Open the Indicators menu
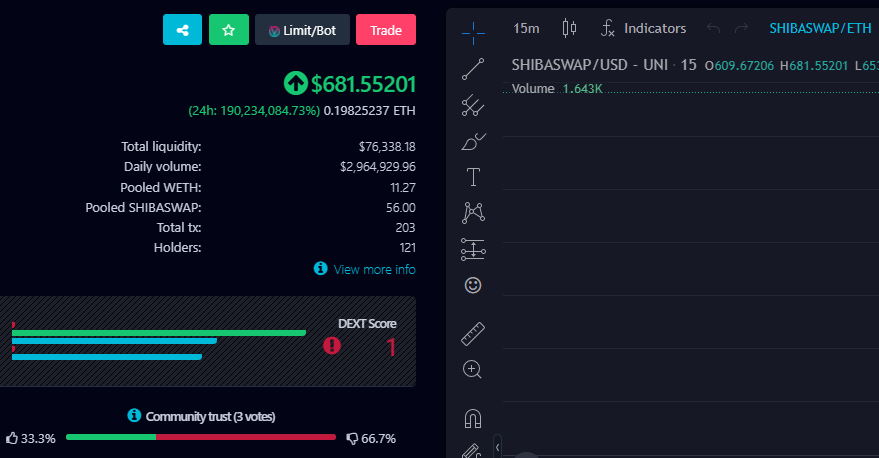The image size is (879, 458). tap(644, 29)
